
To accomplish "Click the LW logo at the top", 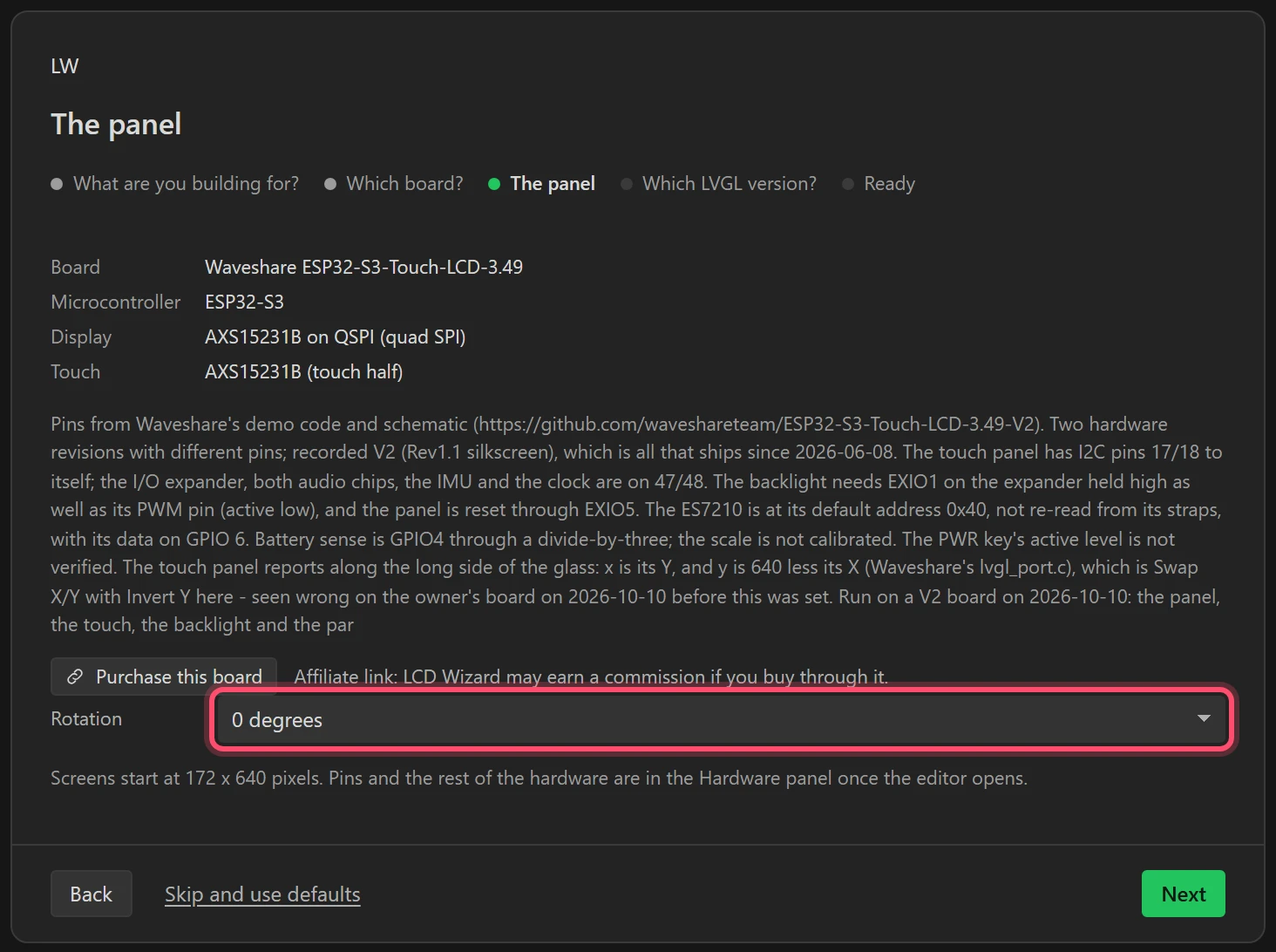I will (64, 66).
